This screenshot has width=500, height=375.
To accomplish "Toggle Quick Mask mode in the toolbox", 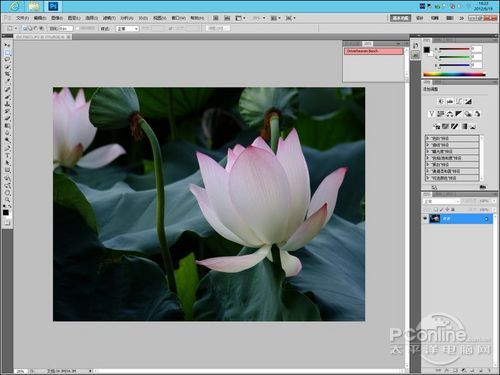I will click(x=7, y=222).
